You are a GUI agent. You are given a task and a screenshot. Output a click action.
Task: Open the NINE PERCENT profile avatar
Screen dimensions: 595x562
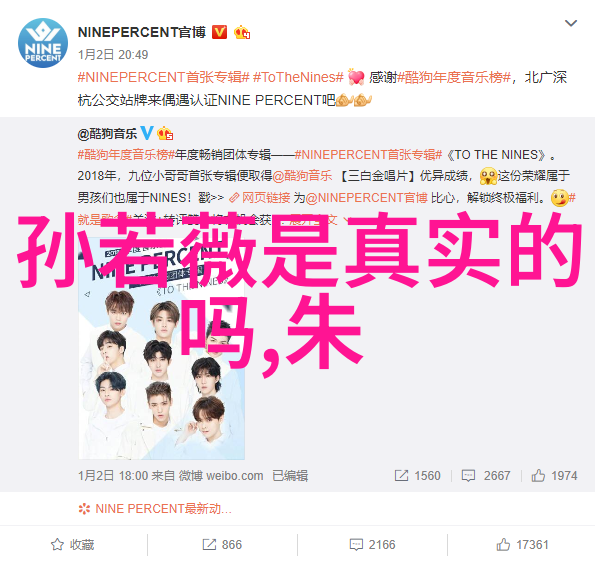point(43,43)
